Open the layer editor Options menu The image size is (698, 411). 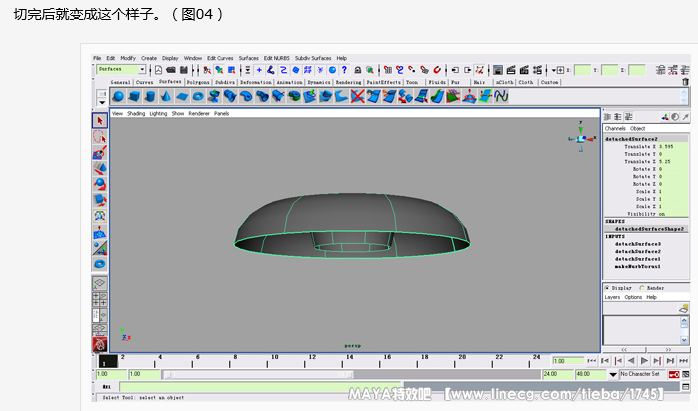coord(633,297)
